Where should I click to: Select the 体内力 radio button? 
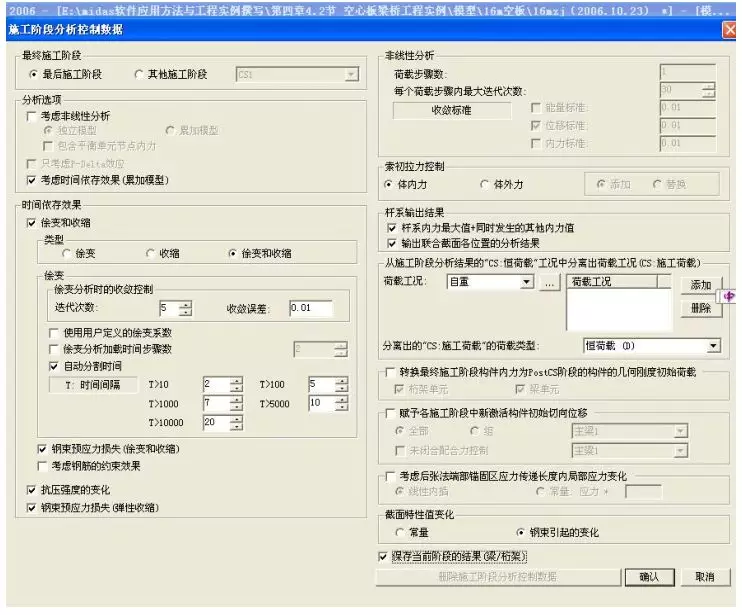click(389, 184)
